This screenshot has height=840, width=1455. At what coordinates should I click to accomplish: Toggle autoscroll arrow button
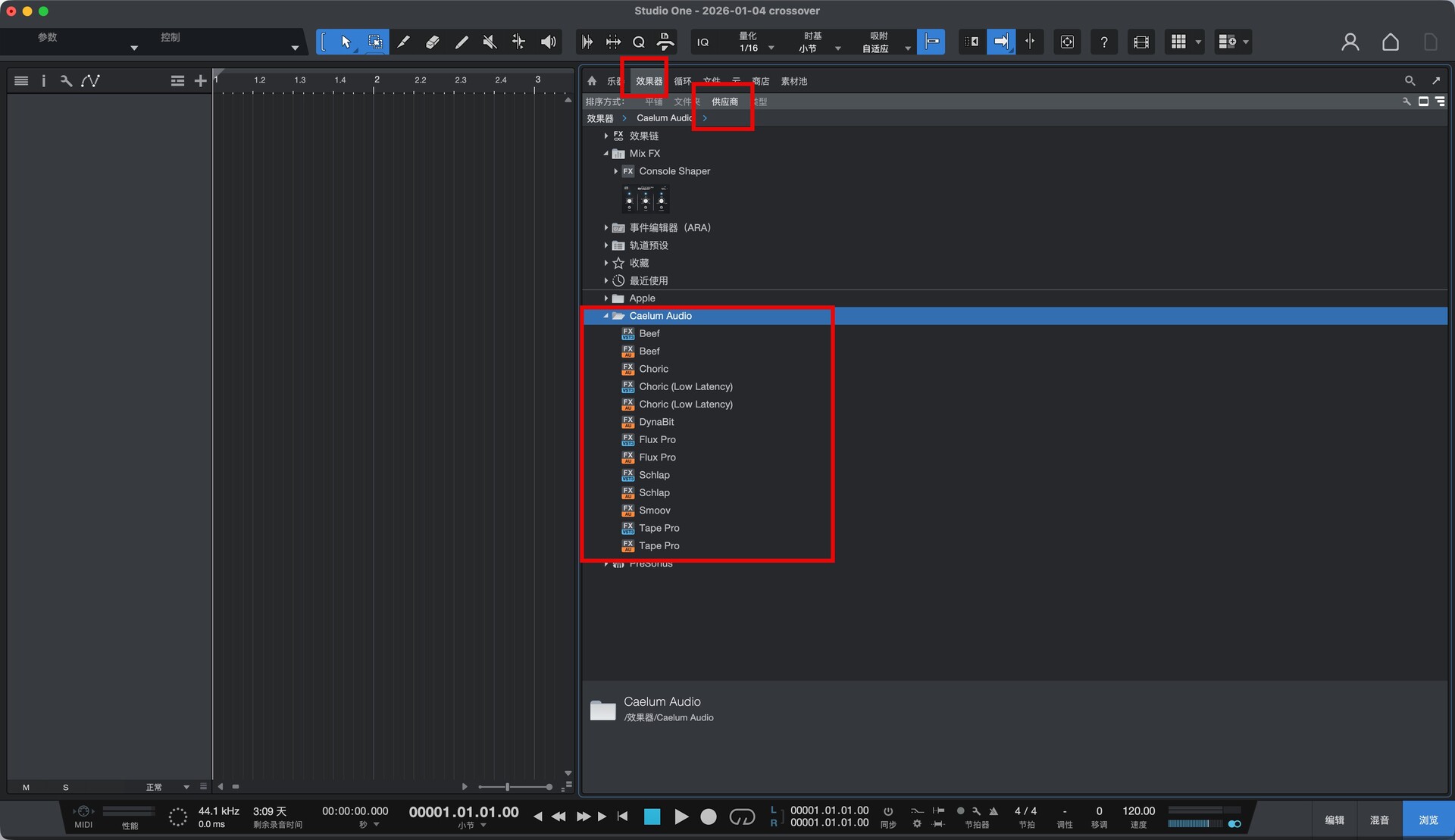(x=1000, y=42)
